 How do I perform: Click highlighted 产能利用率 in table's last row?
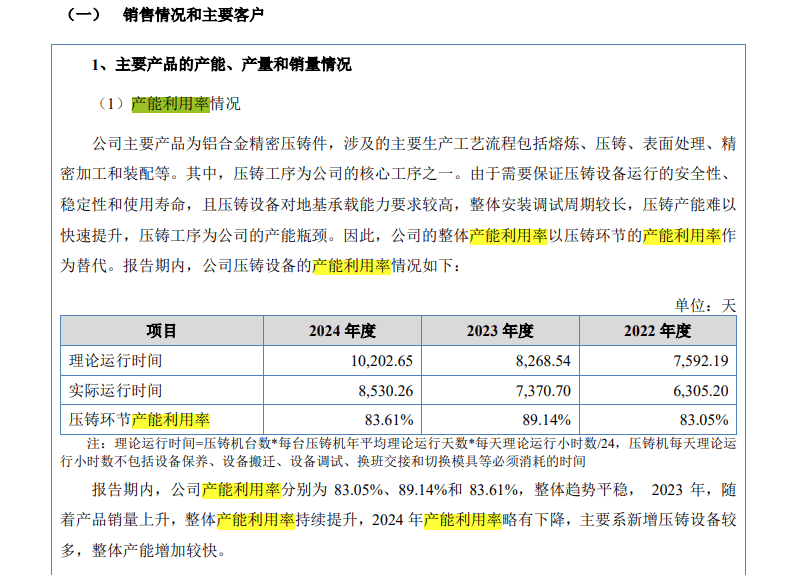pyautogui.click(x=171, y=419)
